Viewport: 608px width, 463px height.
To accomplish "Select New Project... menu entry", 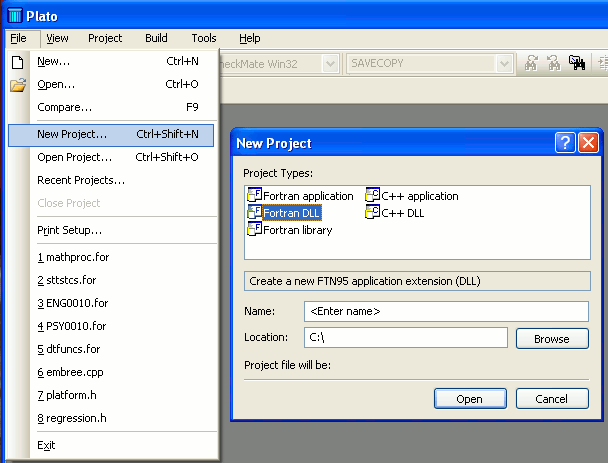I will click(111, 135).
